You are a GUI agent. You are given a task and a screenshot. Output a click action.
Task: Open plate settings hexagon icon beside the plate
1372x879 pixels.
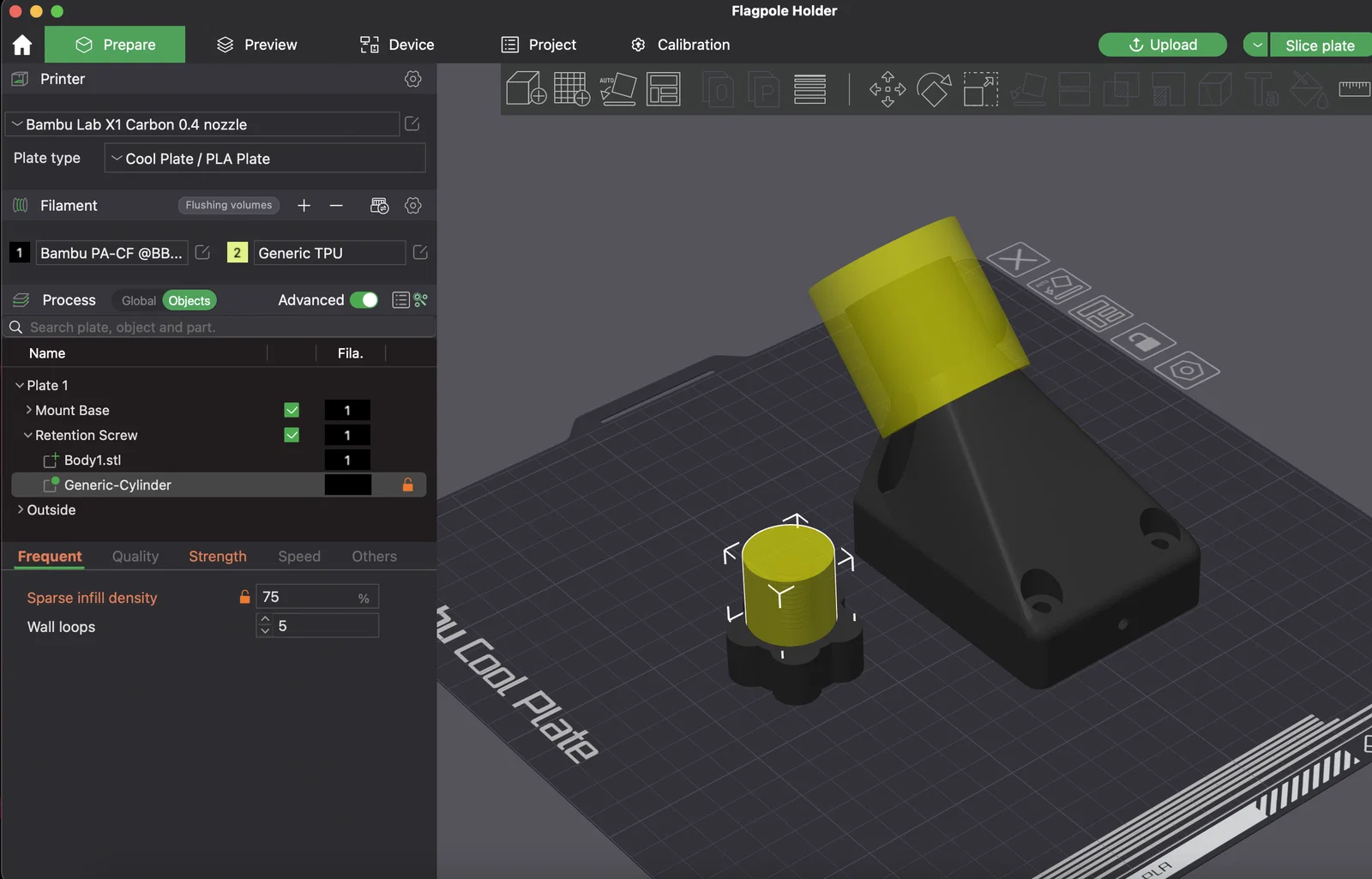coord(1187,370)
